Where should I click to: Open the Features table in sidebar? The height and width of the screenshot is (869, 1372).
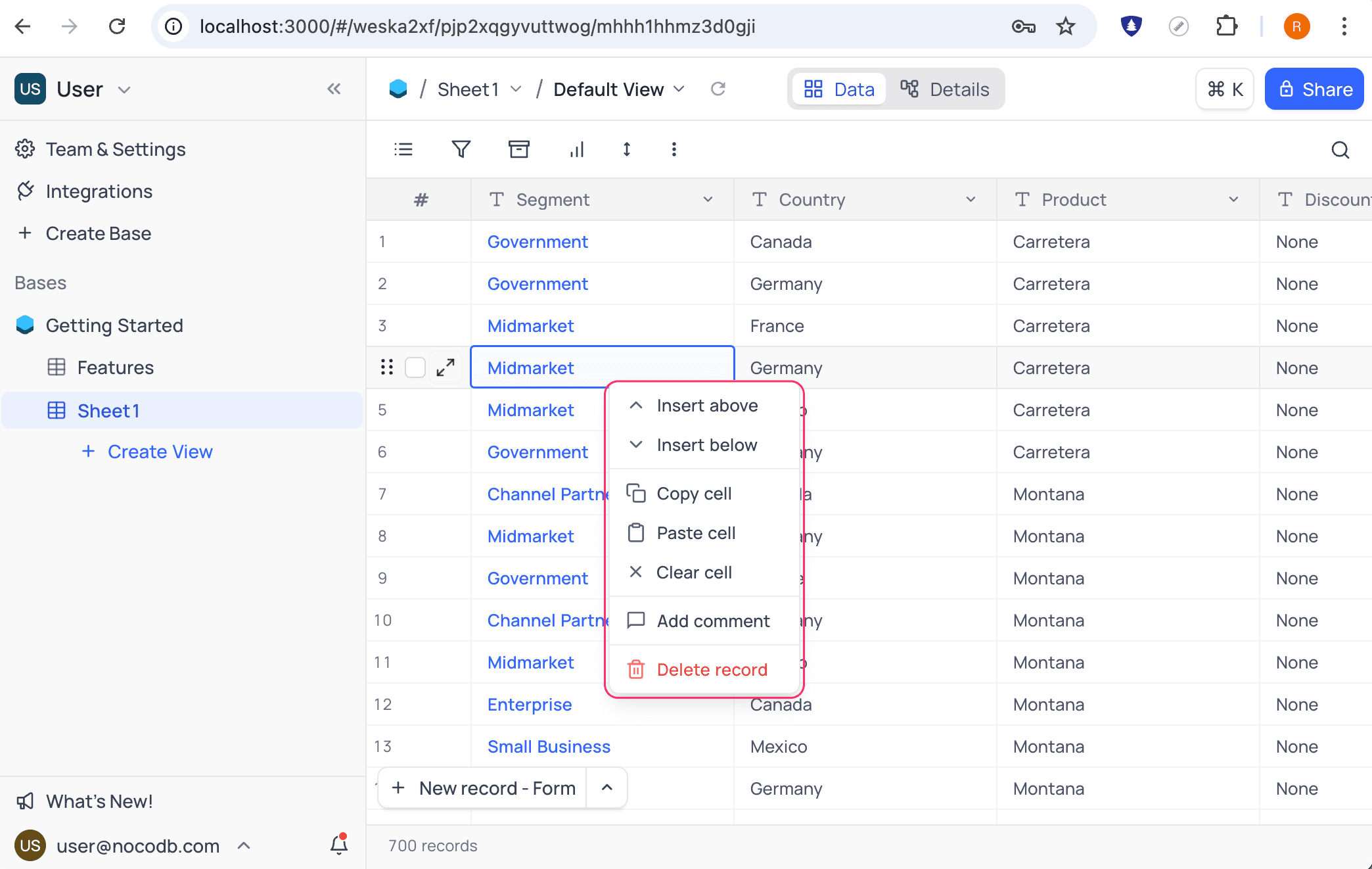tap(115, 367)
